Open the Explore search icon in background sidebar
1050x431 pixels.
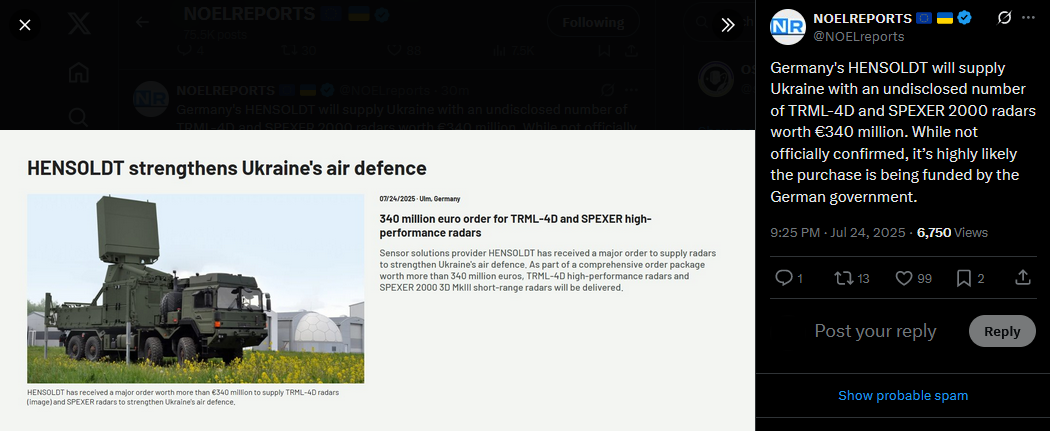pos(78,117)
